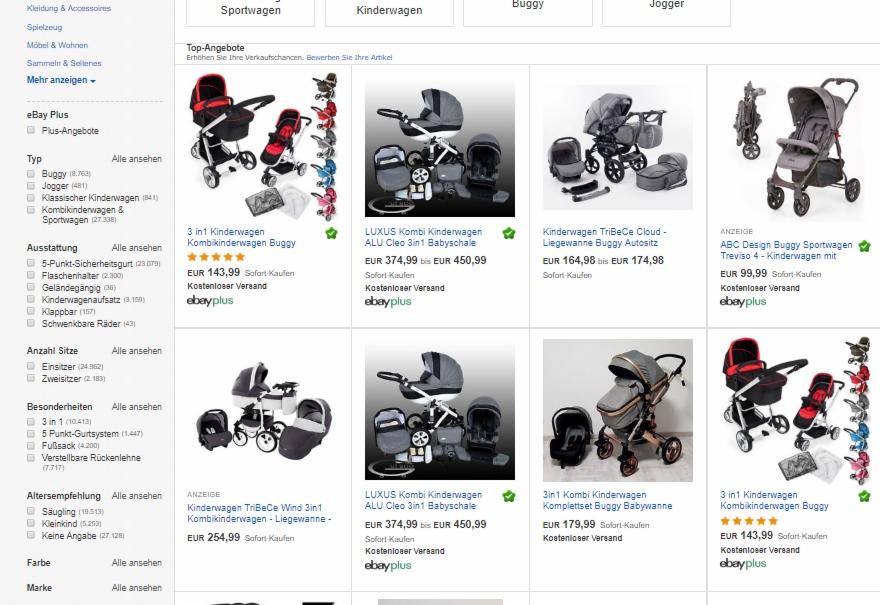Click the eBay Plus logo under ABC Design listing
The height and width of the screenshot is (605, 880).
tap(743, 302)
